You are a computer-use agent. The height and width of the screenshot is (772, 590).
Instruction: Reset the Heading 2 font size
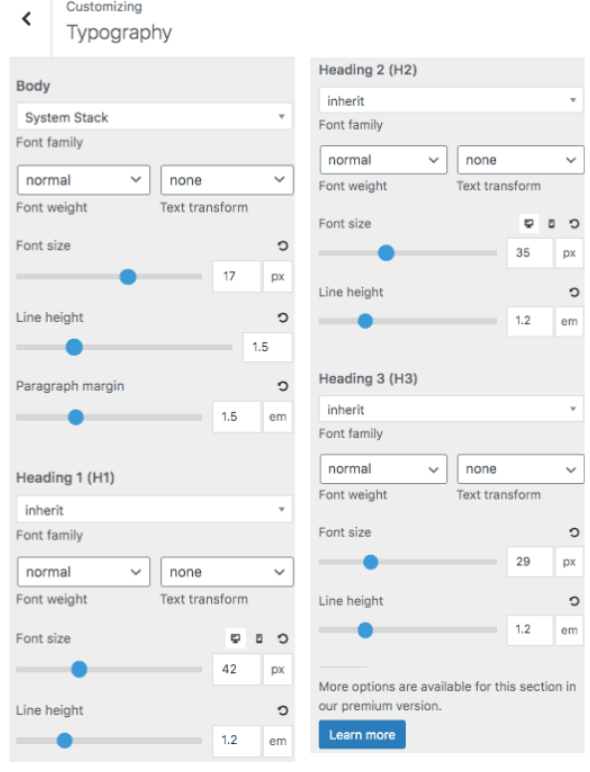coord(574,224)
